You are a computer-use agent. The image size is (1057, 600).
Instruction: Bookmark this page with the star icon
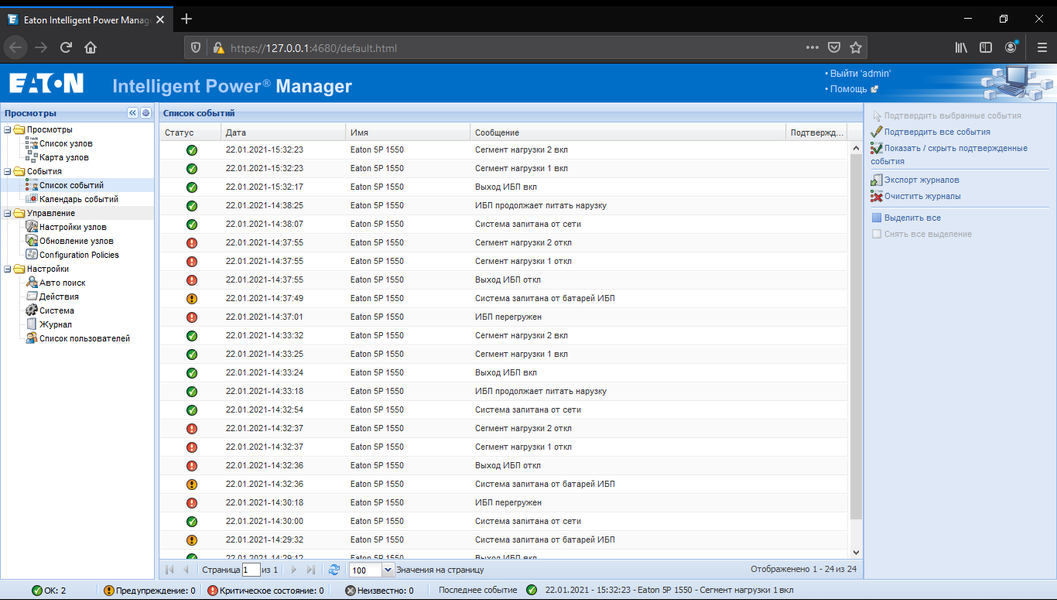pyautogui.click(x=855, y=48)
